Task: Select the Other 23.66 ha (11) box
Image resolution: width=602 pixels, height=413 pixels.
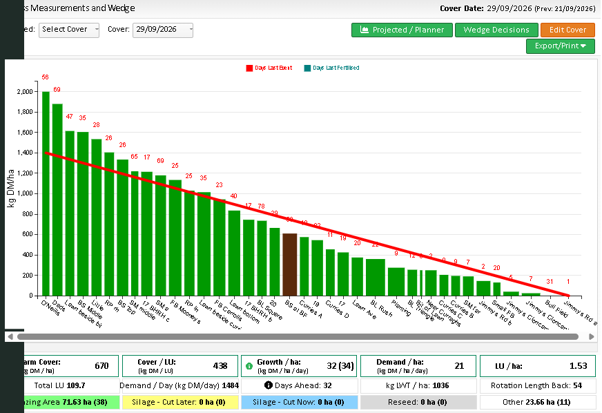Action: point(538,402)
